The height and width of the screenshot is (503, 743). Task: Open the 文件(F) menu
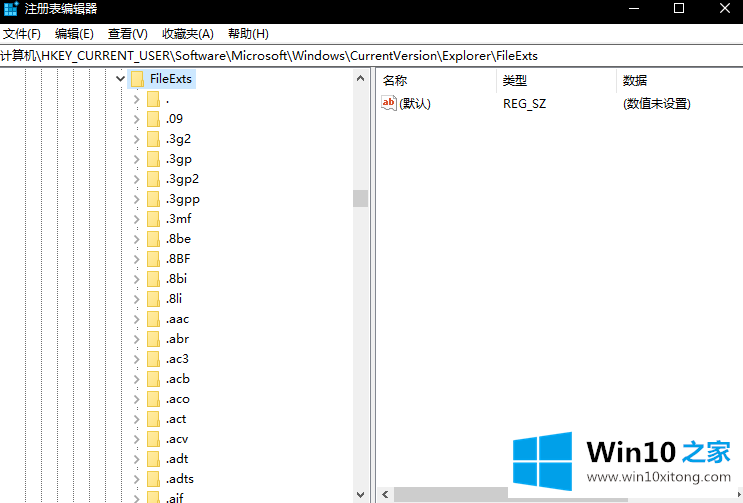pos(22,34)
